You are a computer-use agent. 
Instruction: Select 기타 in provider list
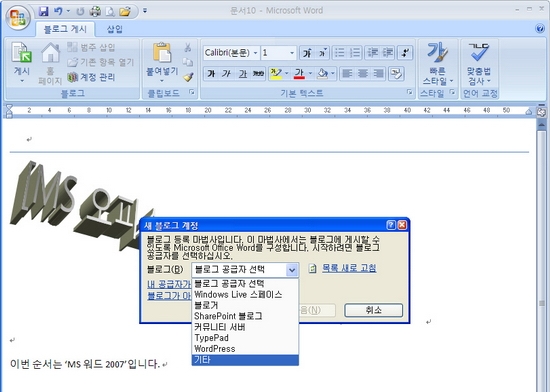point(245,360)
